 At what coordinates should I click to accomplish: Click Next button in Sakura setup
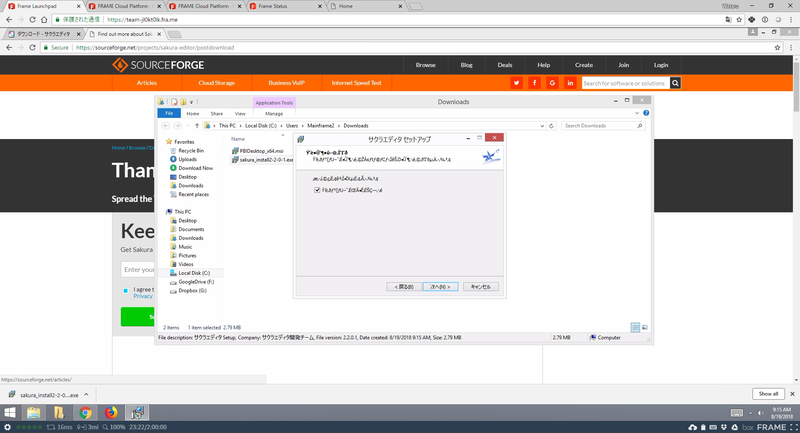(440, 287)
